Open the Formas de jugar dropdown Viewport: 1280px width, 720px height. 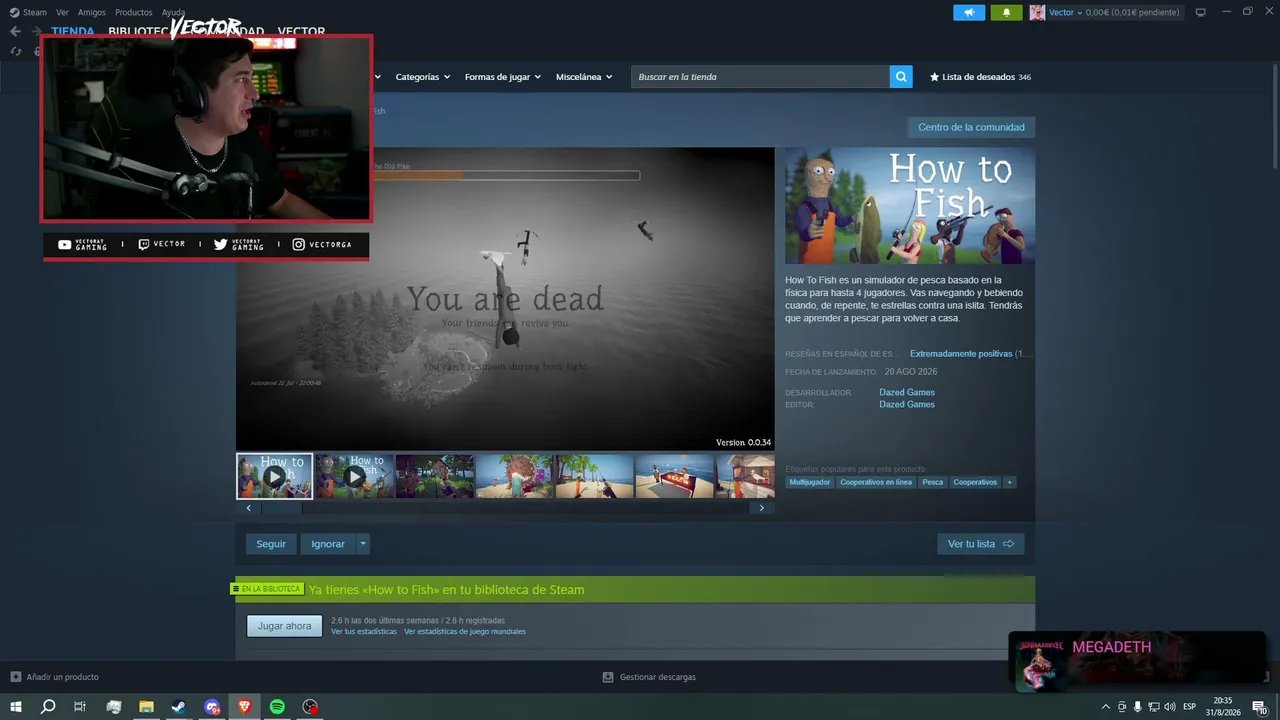pyautogui.click(x=502, y=77)
